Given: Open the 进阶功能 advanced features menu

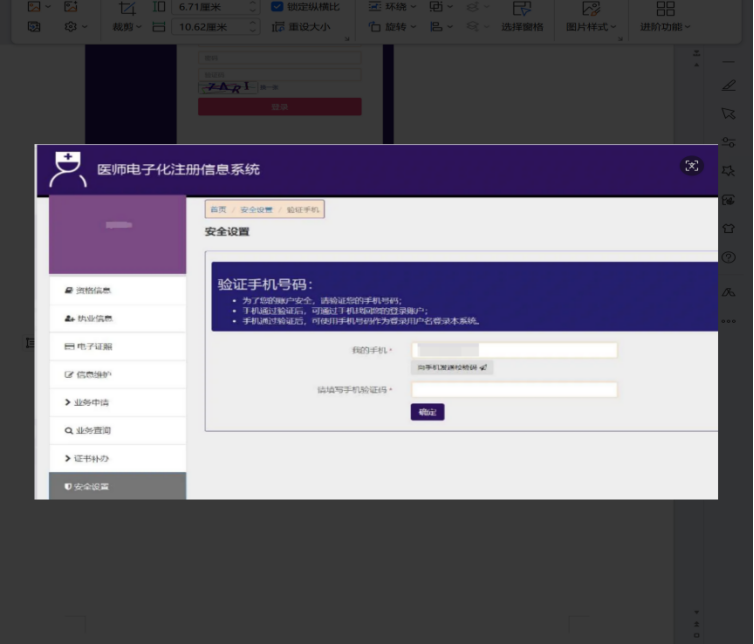Looking at the screenshot, I should tap(666, 16).
